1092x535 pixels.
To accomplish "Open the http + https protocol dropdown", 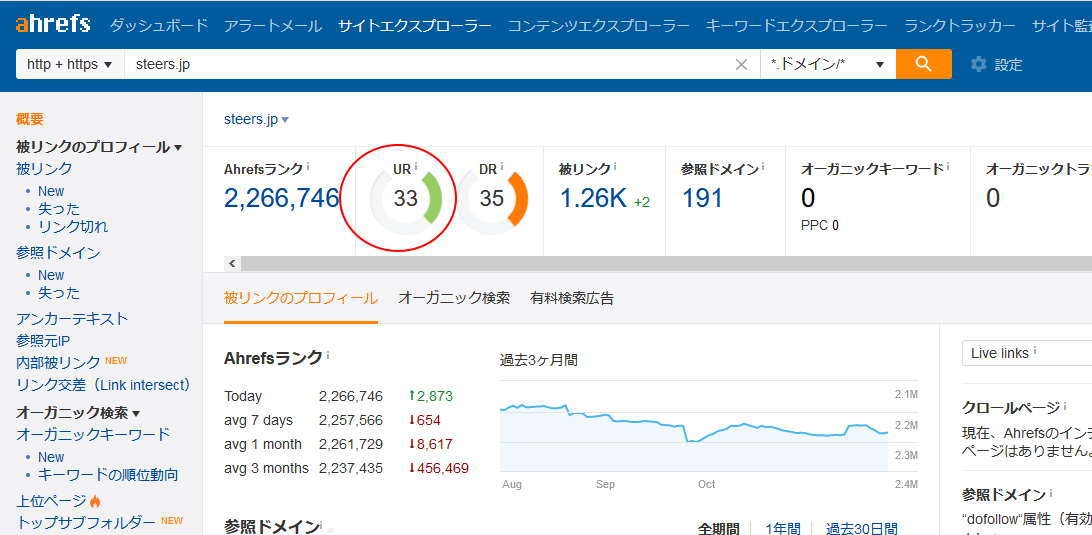I will pyautogui.click(x=69, y=64).
